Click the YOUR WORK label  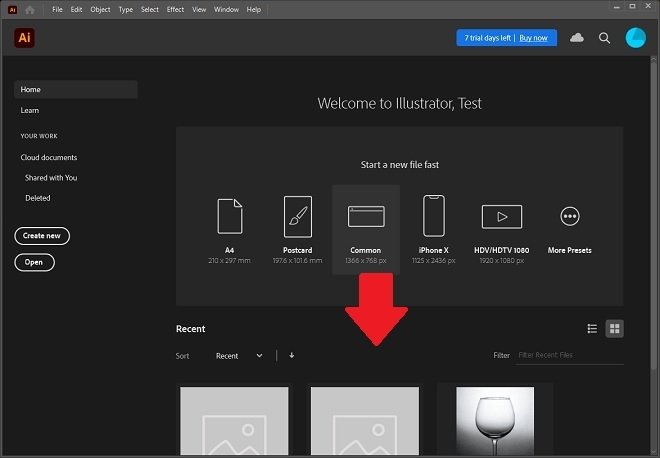[39, 136]
